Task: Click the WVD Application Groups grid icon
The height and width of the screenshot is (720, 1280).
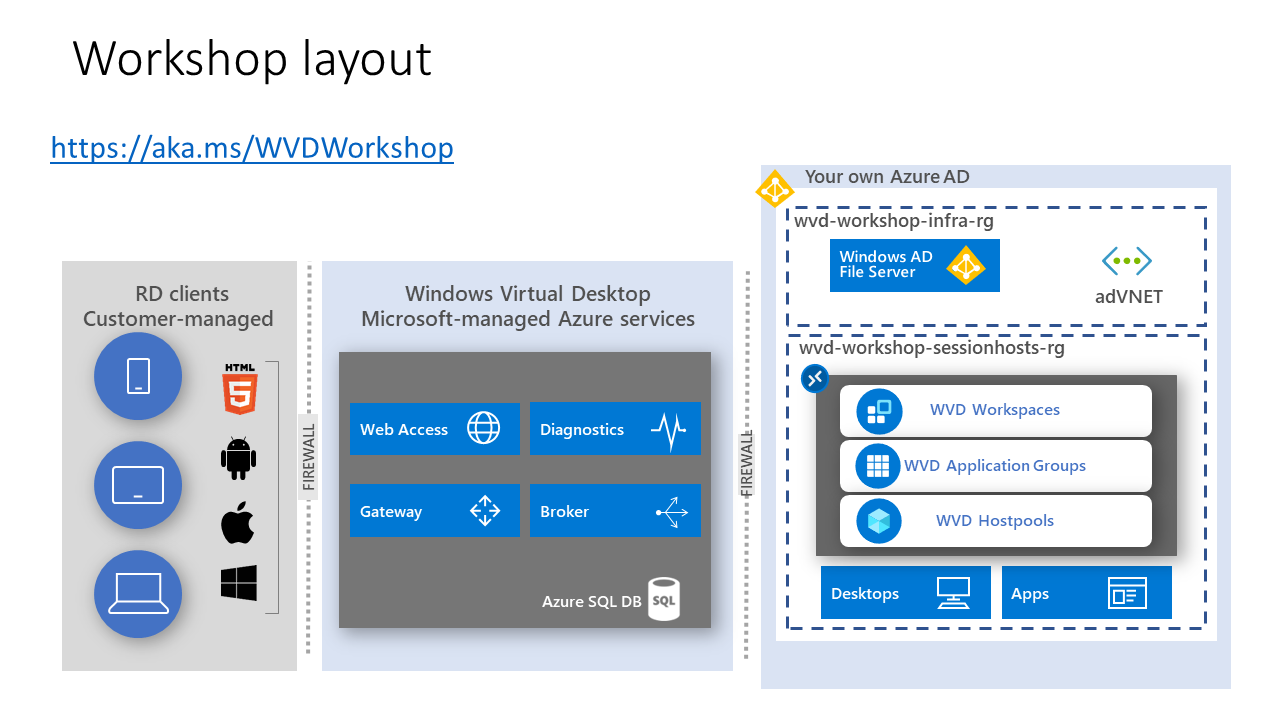Action: coord(876,465)
